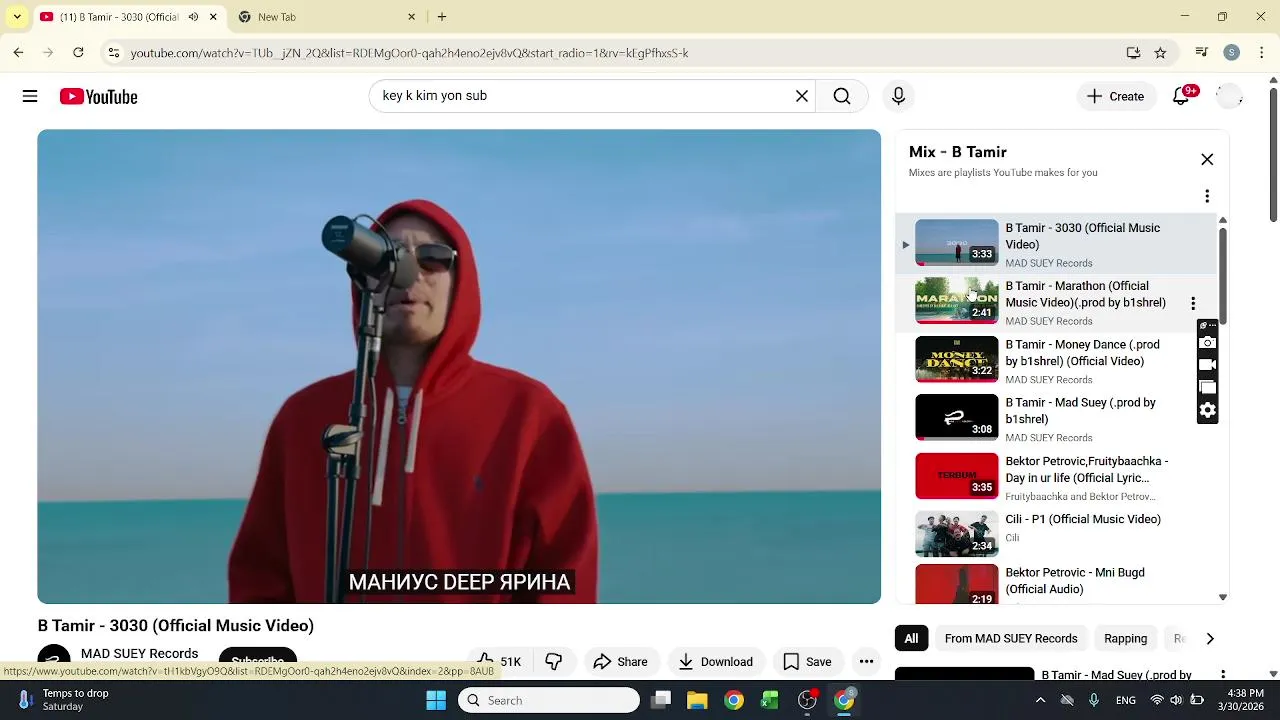Close the Mix - B Tamir panel
The image size is (1280, 720).
coord(1207,160)
